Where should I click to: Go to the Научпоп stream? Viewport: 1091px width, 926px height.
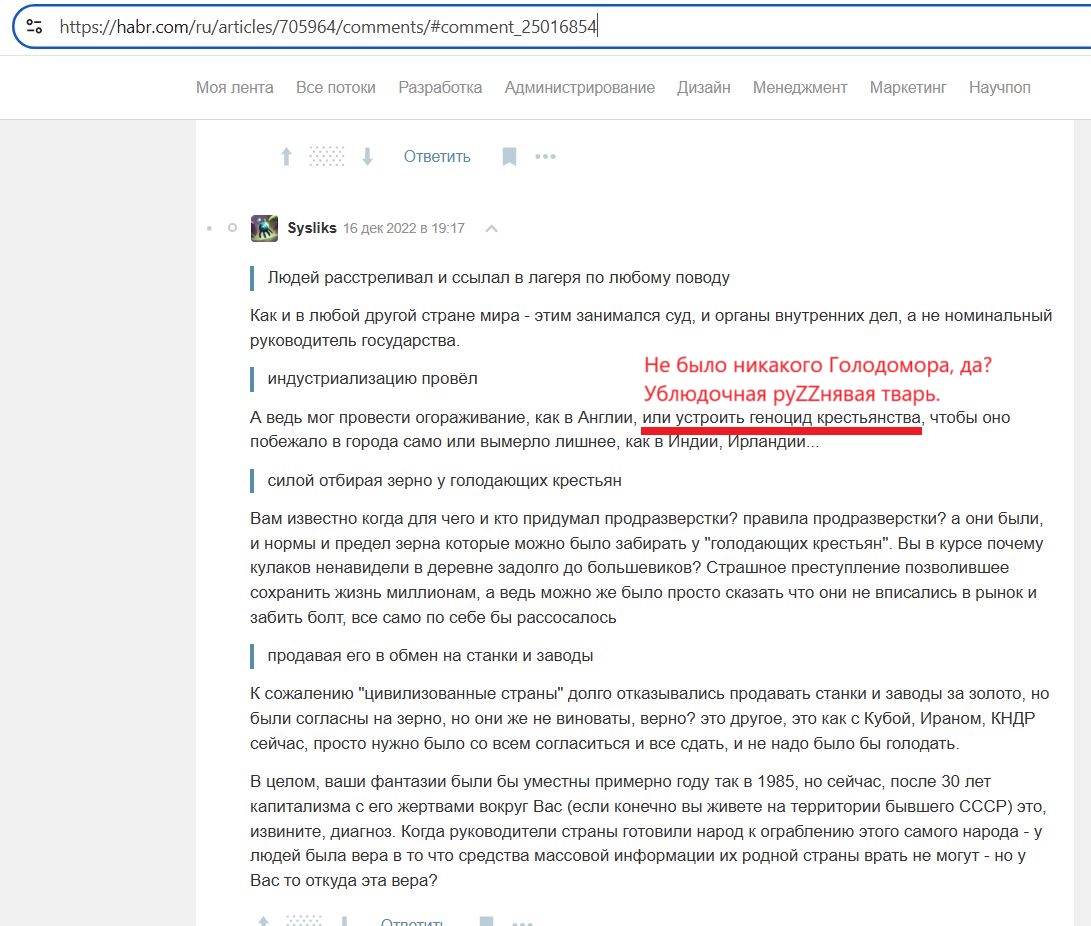(999, 88)
